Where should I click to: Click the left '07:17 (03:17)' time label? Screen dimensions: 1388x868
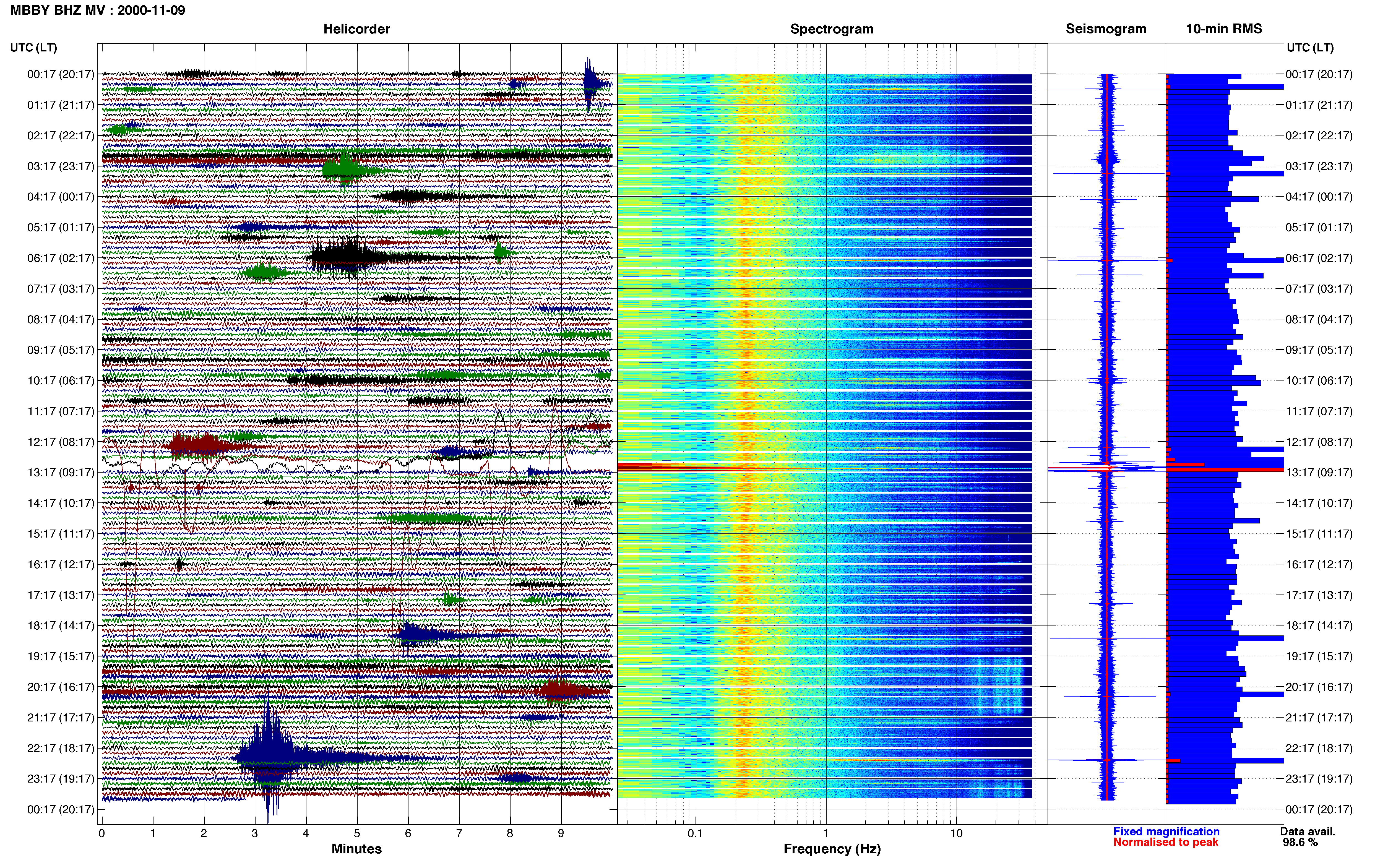click(61, 288)
